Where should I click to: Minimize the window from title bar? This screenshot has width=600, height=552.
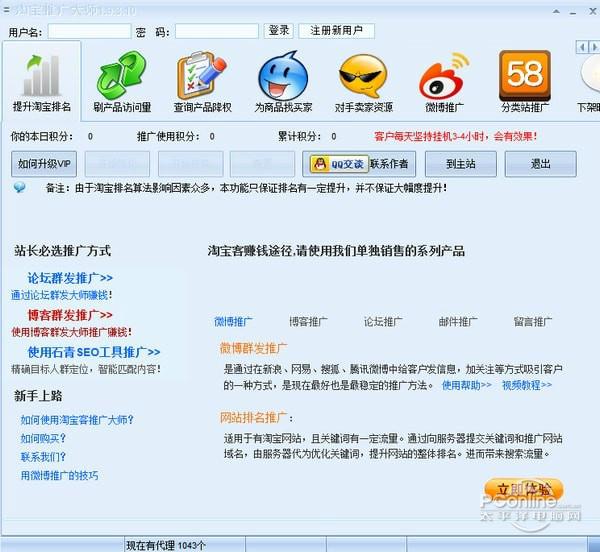tap(573, 11)
